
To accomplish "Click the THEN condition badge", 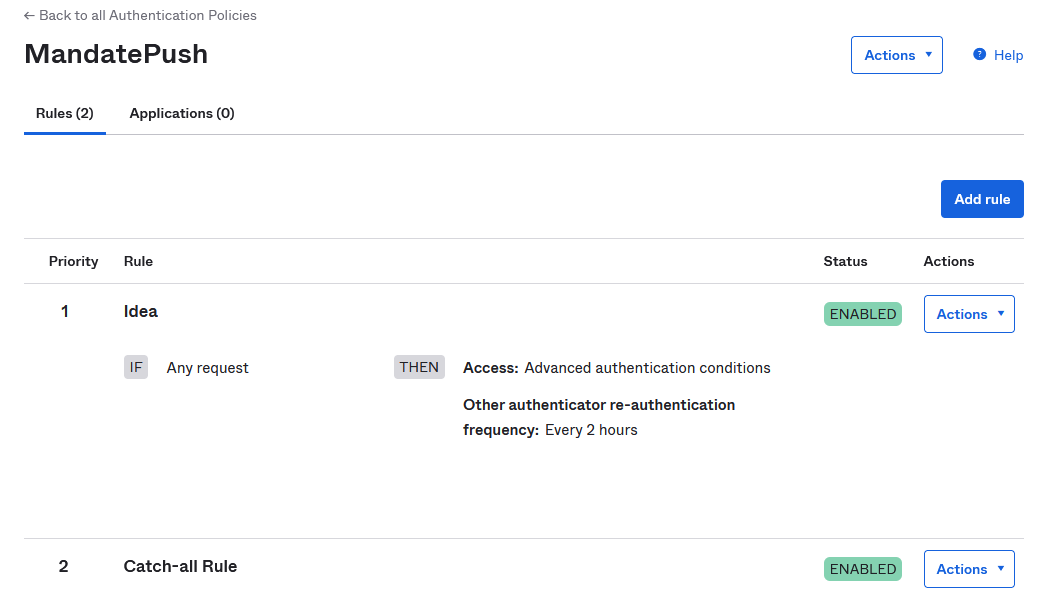I will tap(419, 367).
